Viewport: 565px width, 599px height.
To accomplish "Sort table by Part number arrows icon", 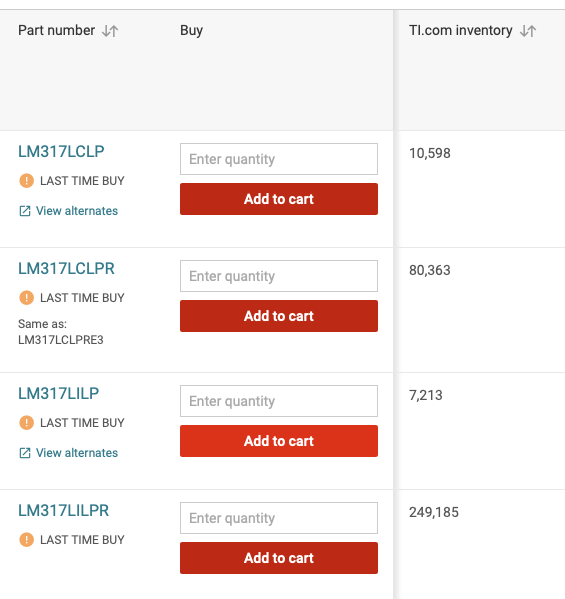I will [110, 31].
